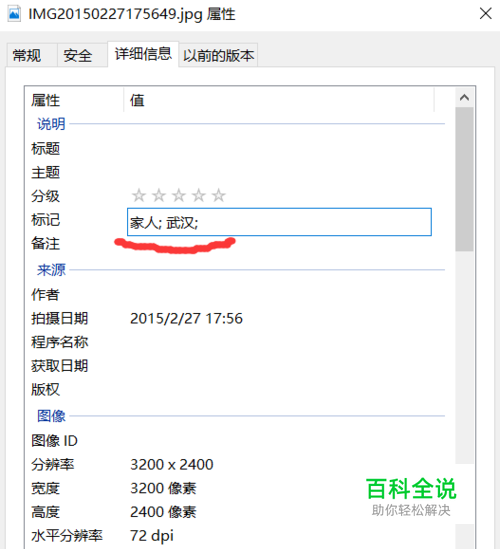
Task: Click the 标记 tags input field
Action: click(279, 222)
